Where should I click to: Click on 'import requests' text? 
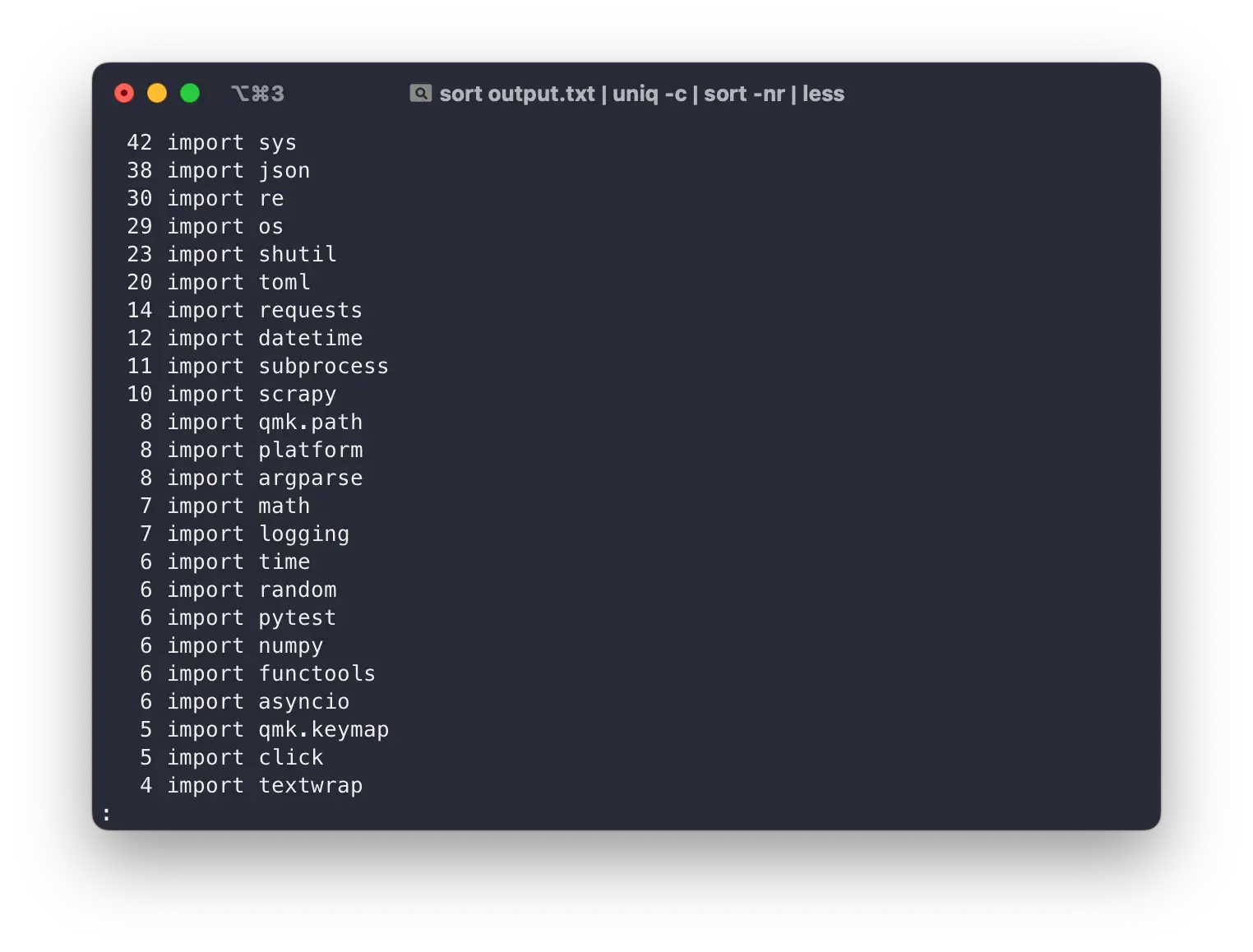(265, 311)
